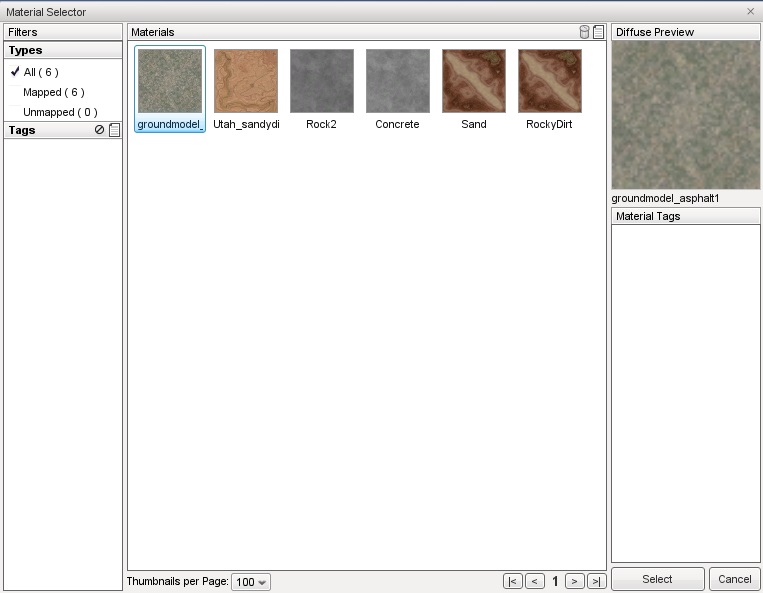Jump to the last page of materials
The height and width of the screenshot is (593, 763).
(x=597, y=581)
